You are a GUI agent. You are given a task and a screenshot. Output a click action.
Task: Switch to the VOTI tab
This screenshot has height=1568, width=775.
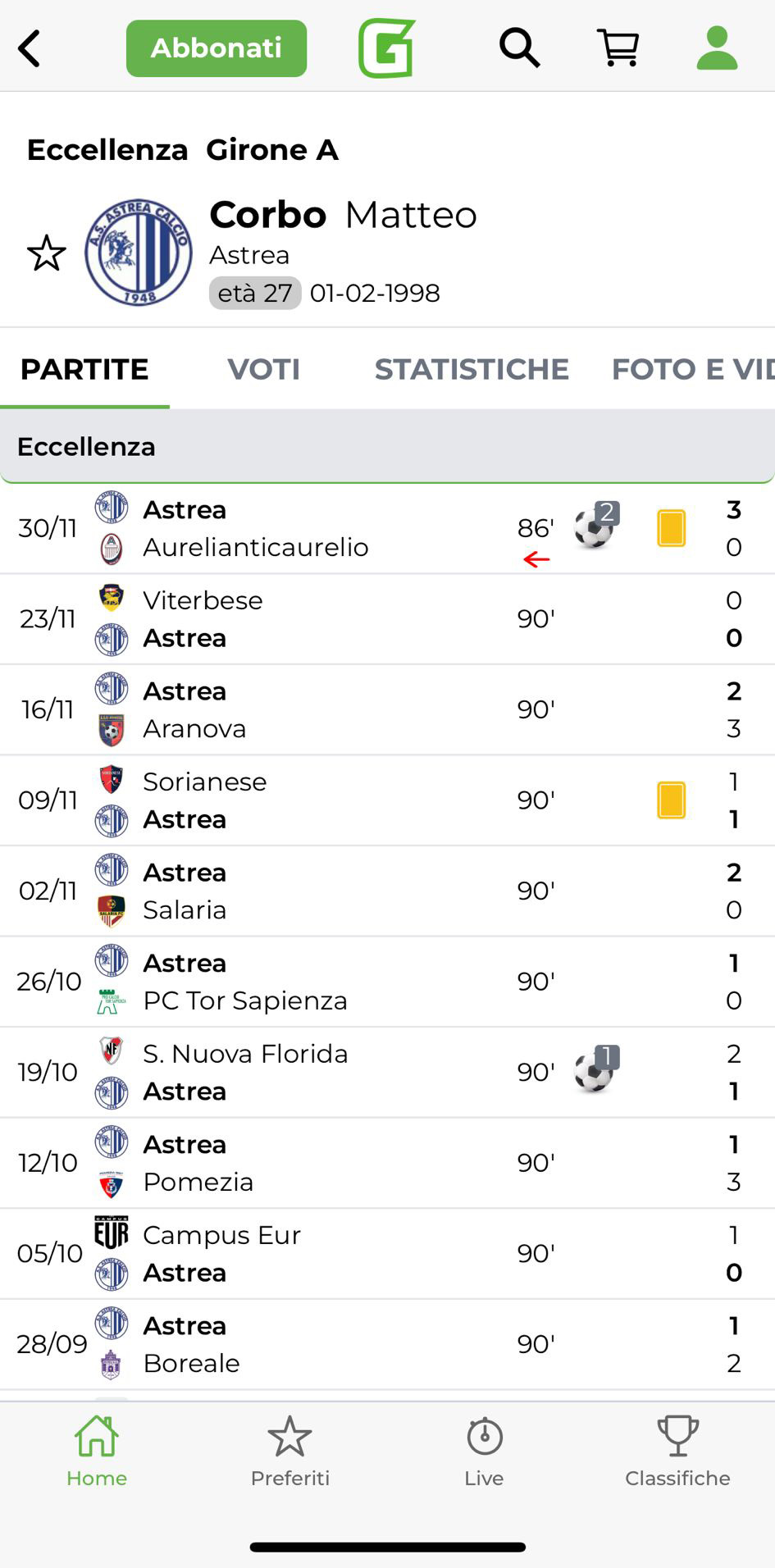click(263, 369)
